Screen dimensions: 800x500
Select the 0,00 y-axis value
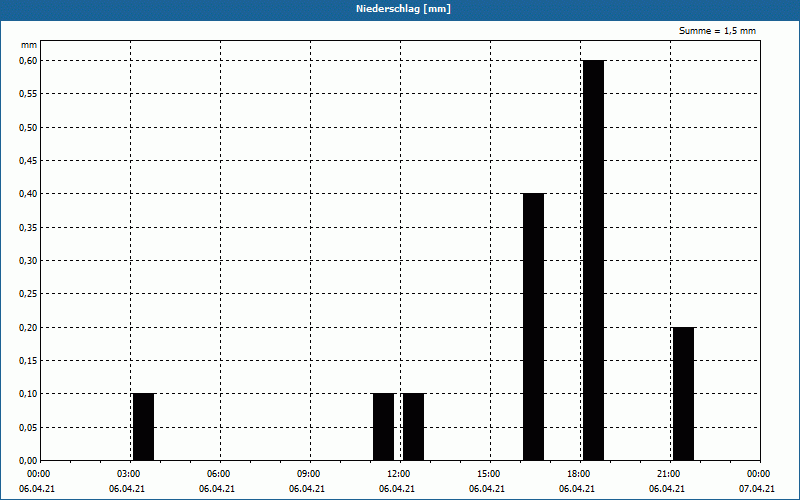click(x=28, y=461)
